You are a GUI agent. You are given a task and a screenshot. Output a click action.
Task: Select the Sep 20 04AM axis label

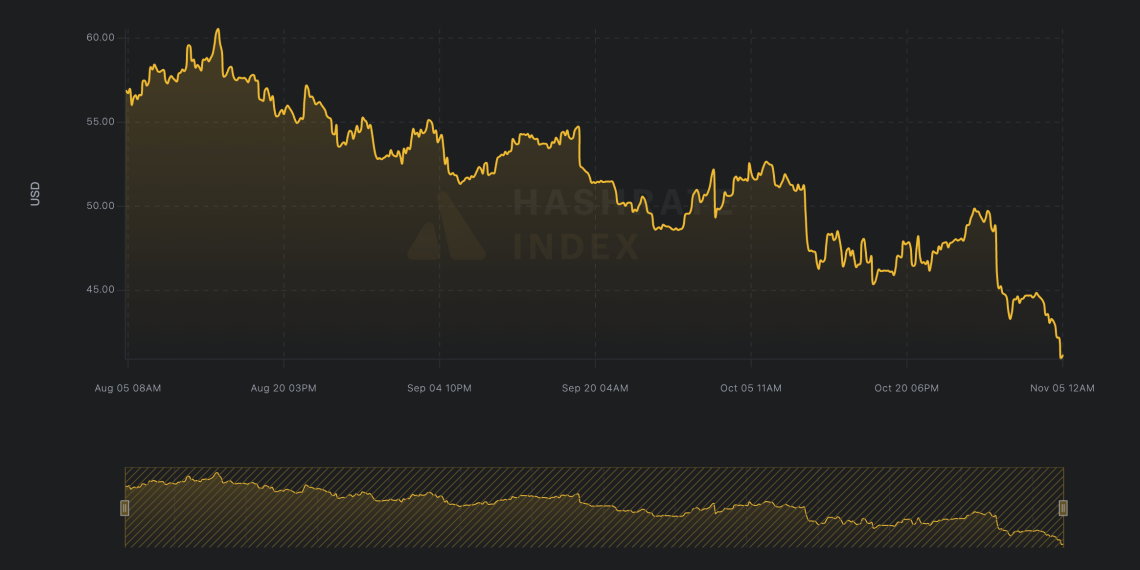(595, 388)
